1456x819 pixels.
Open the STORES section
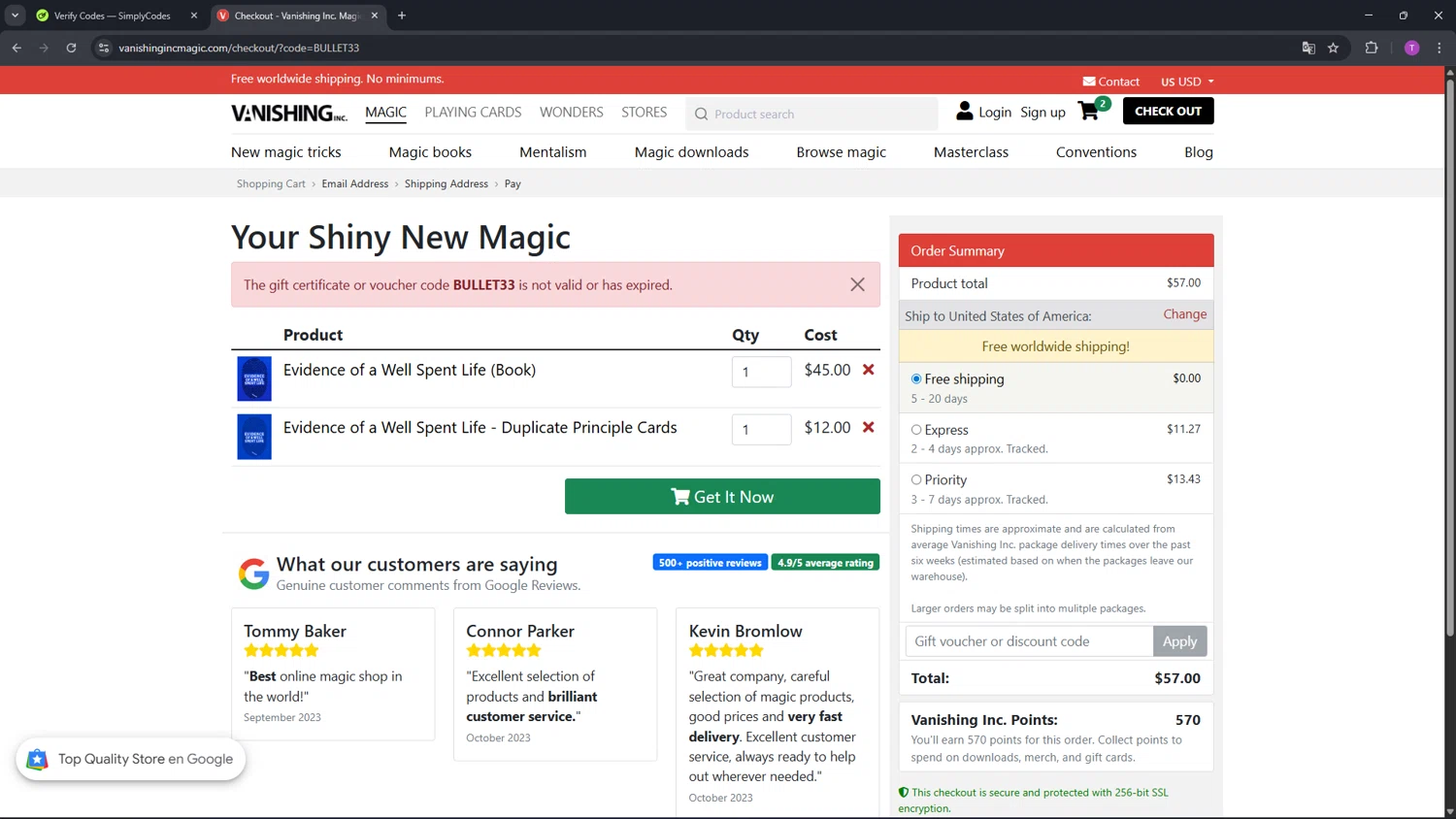pos(645,113)
